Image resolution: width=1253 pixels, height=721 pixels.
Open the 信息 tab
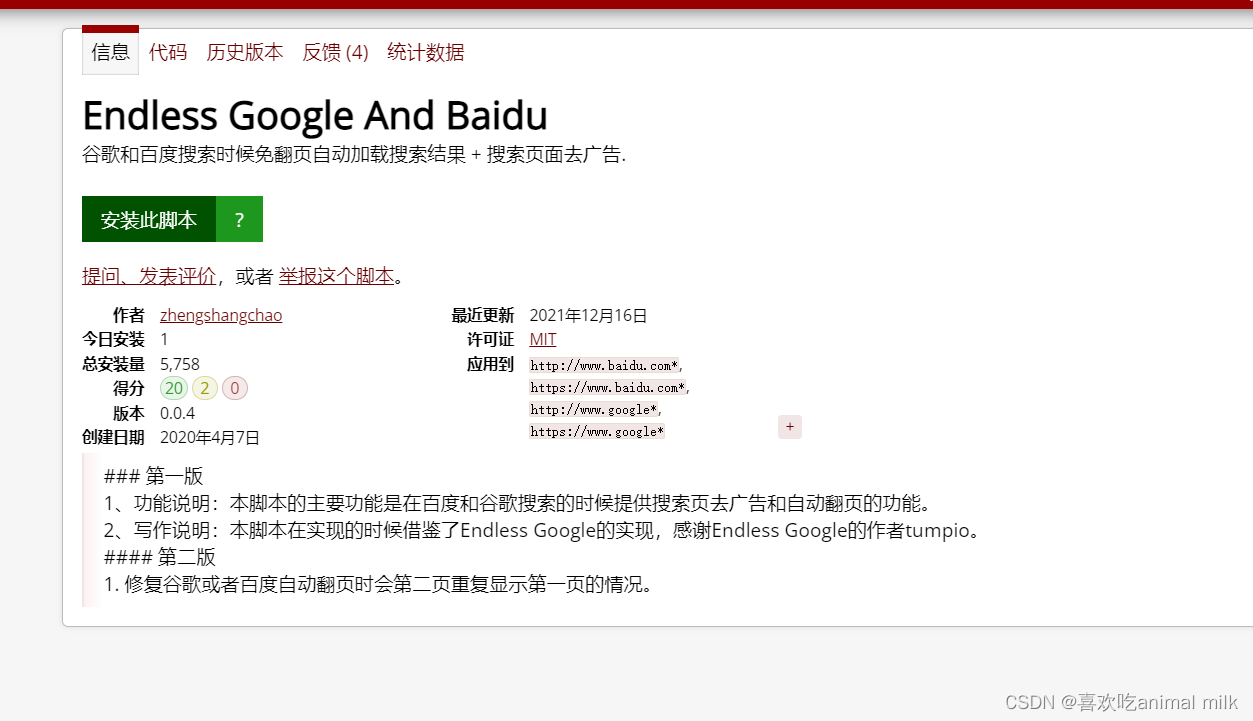(x=110, y=52)
